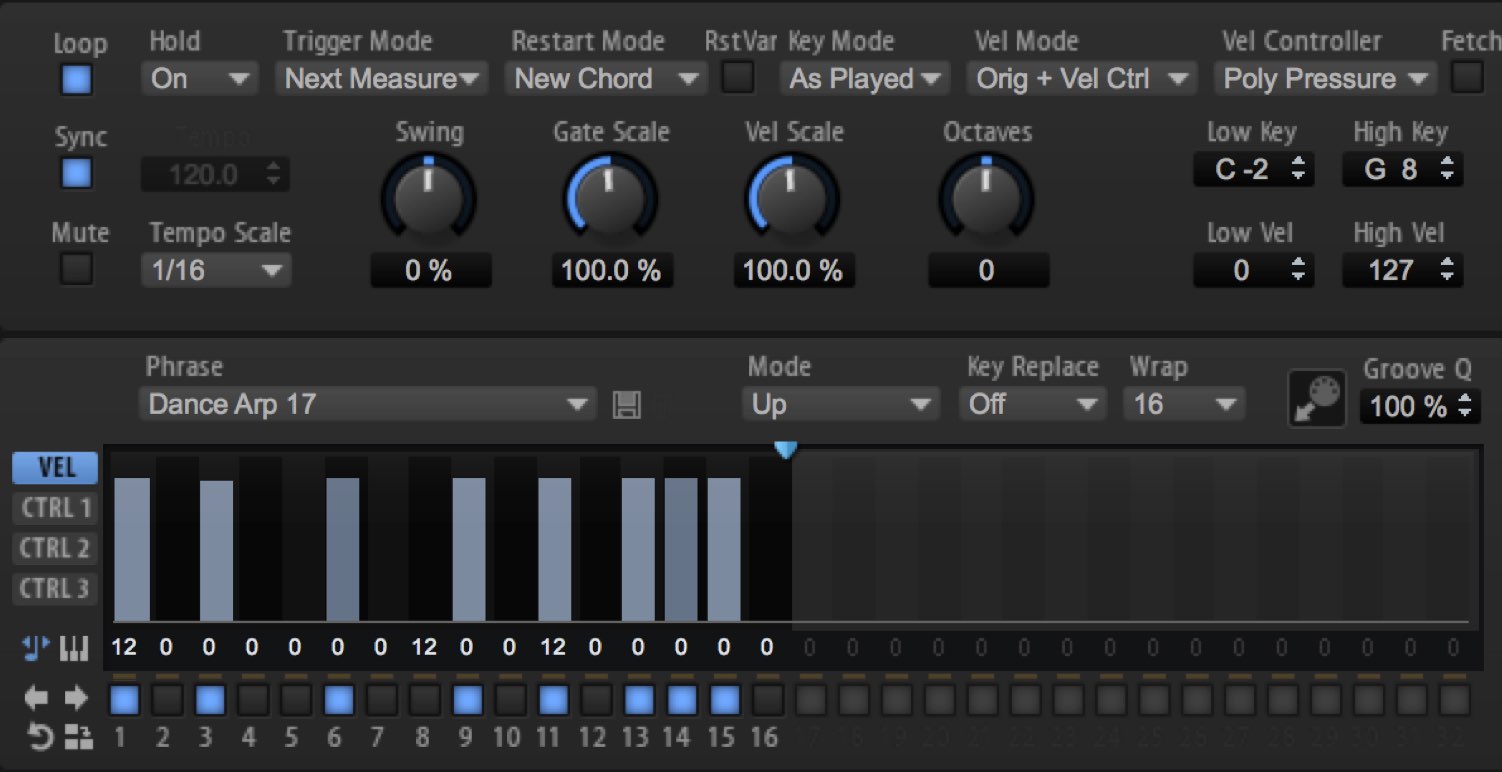The width and height of the screenshot is (1502, 772).
Task: Open the Phrase dropdown showing Dance Arp 17
Action: click(x=368, y=405)
